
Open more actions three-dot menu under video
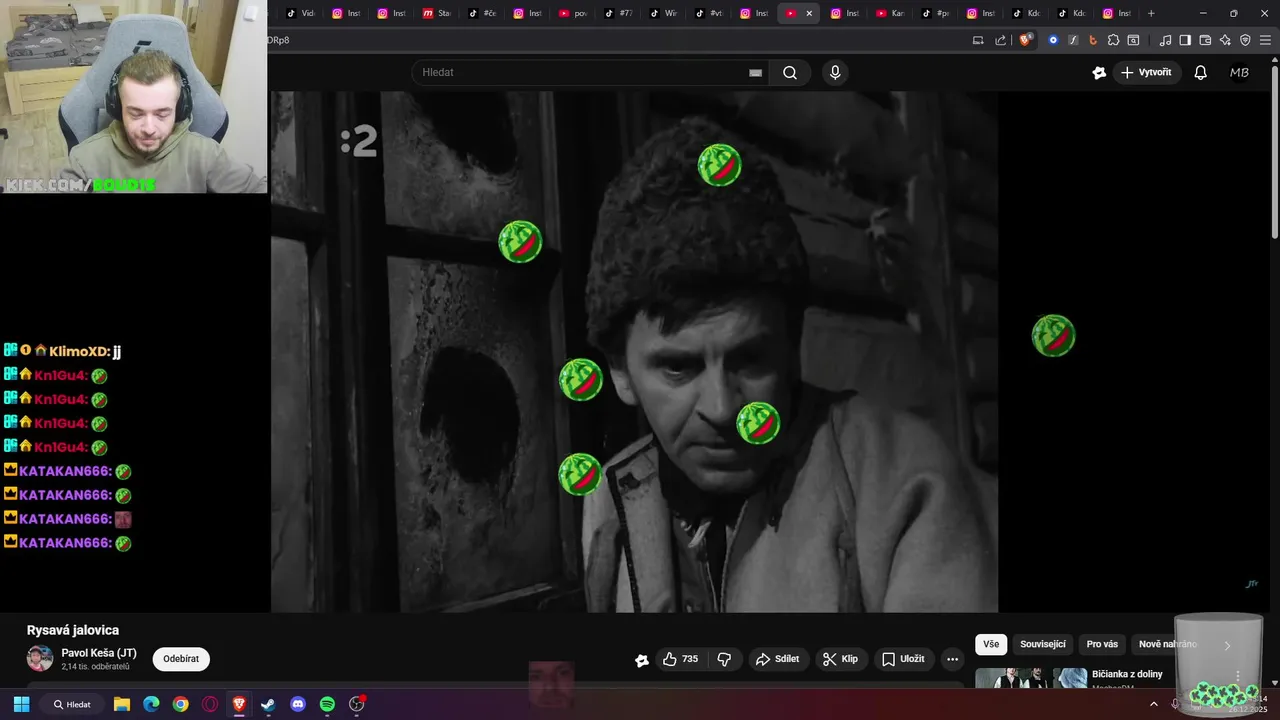(952, 659)
